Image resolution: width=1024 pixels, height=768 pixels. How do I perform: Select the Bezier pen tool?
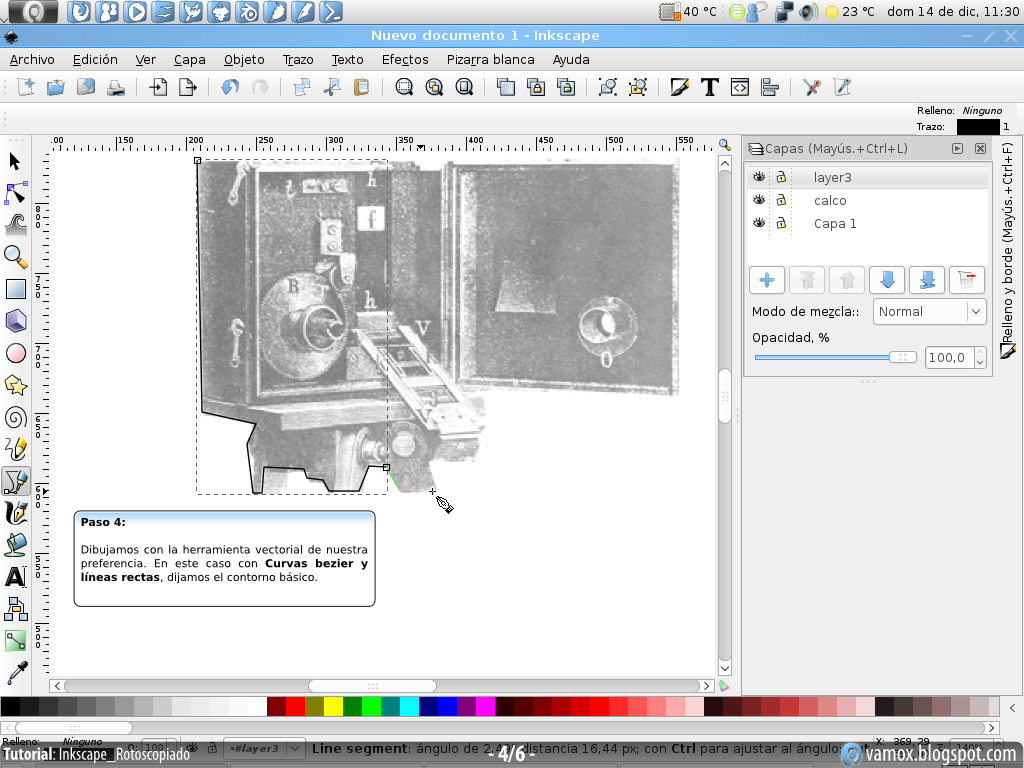tap(16, 481)
